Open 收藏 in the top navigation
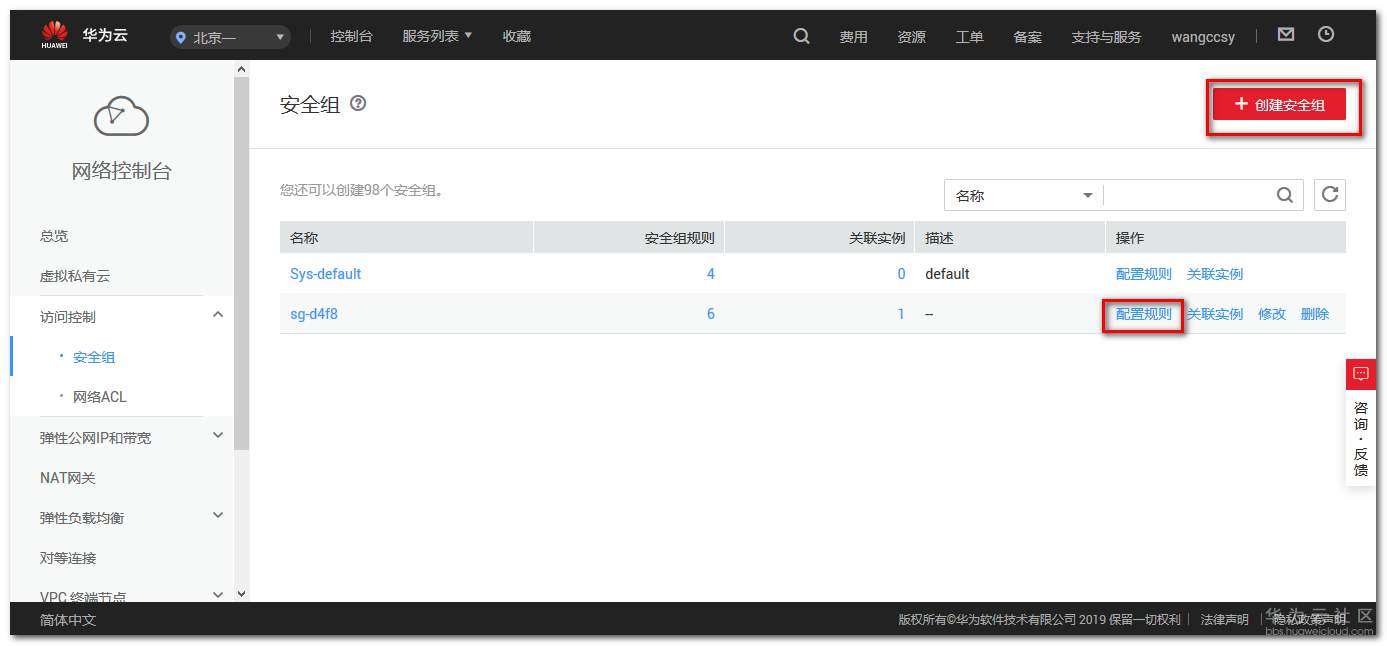1387x646 pixels. 517,36
